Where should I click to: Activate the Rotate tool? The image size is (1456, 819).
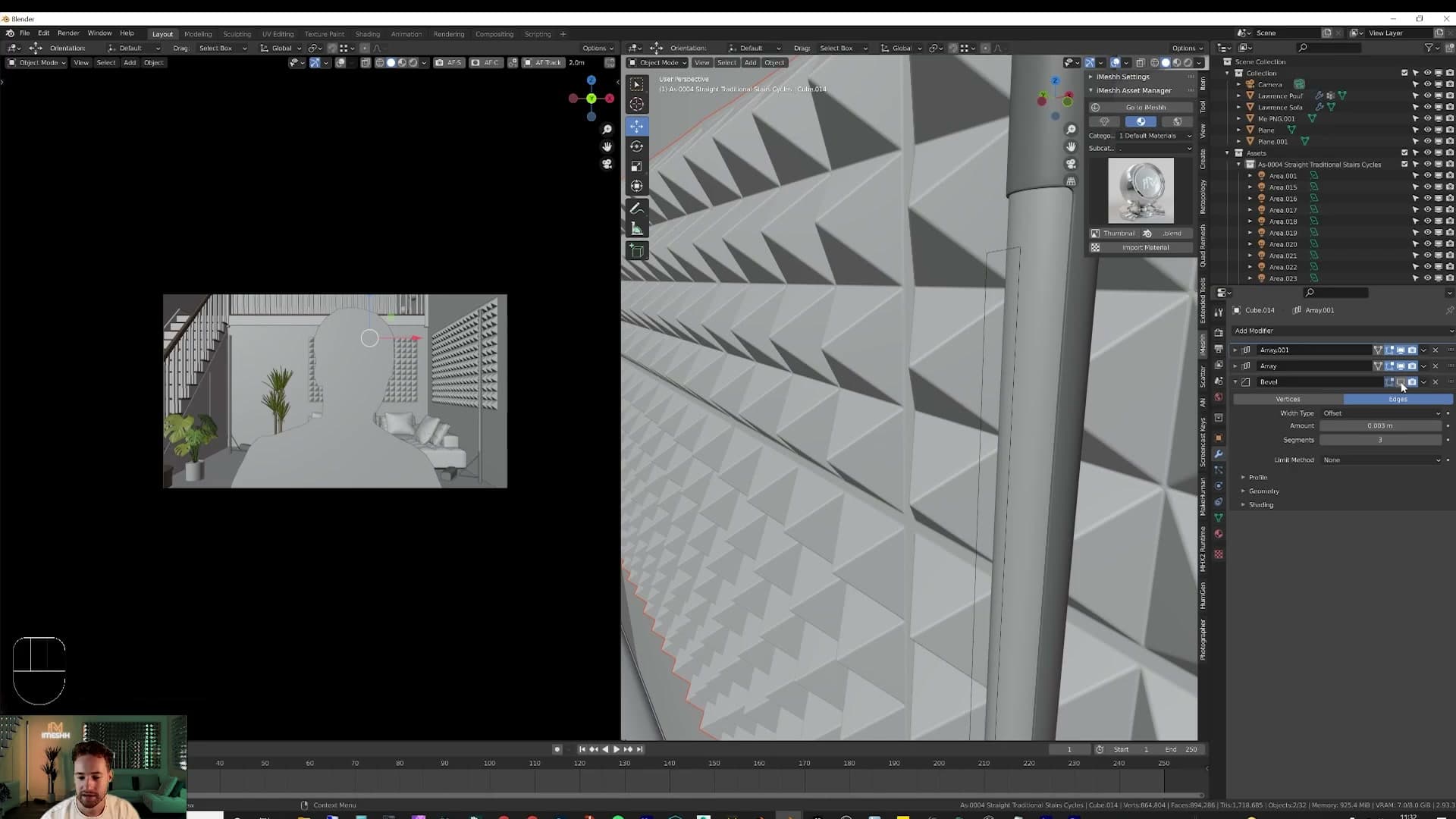637,146
